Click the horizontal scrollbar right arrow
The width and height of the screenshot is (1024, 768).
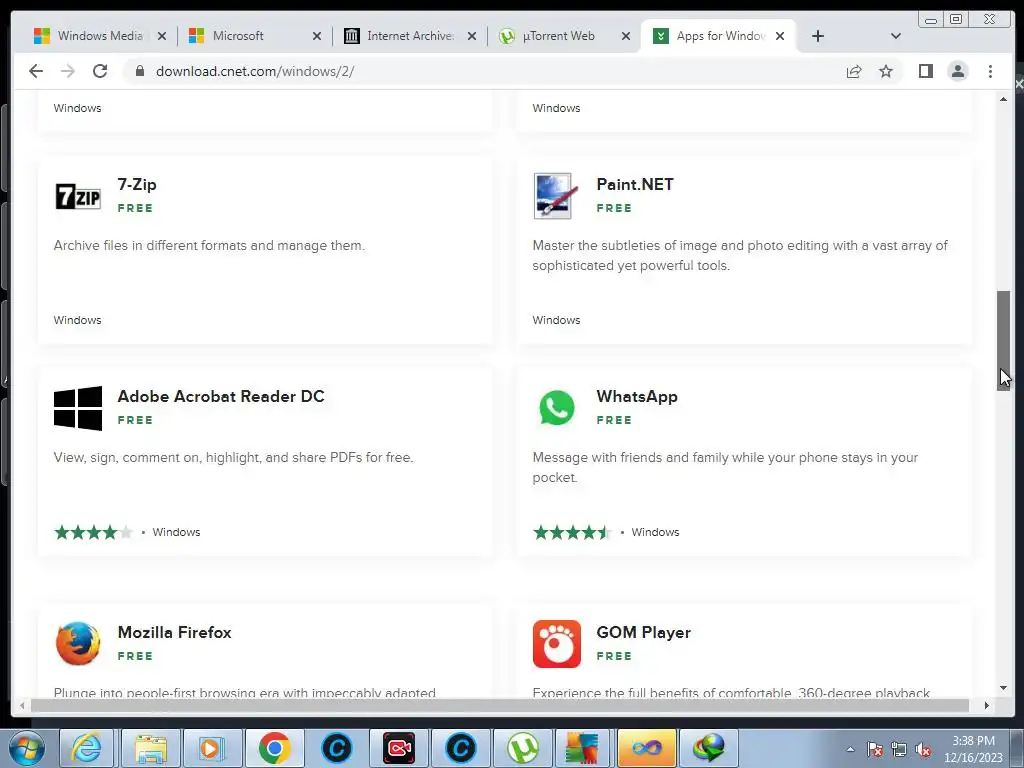click(x=987, y=705)
